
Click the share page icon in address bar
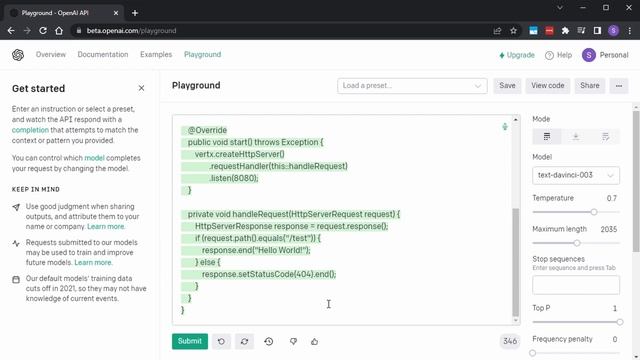[x=497, y=31]
